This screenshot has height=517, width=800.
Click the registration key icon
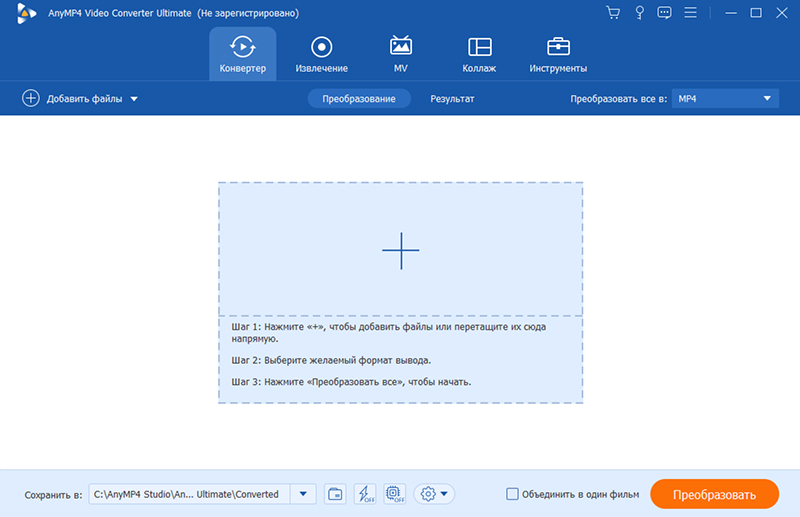(639, 13)
